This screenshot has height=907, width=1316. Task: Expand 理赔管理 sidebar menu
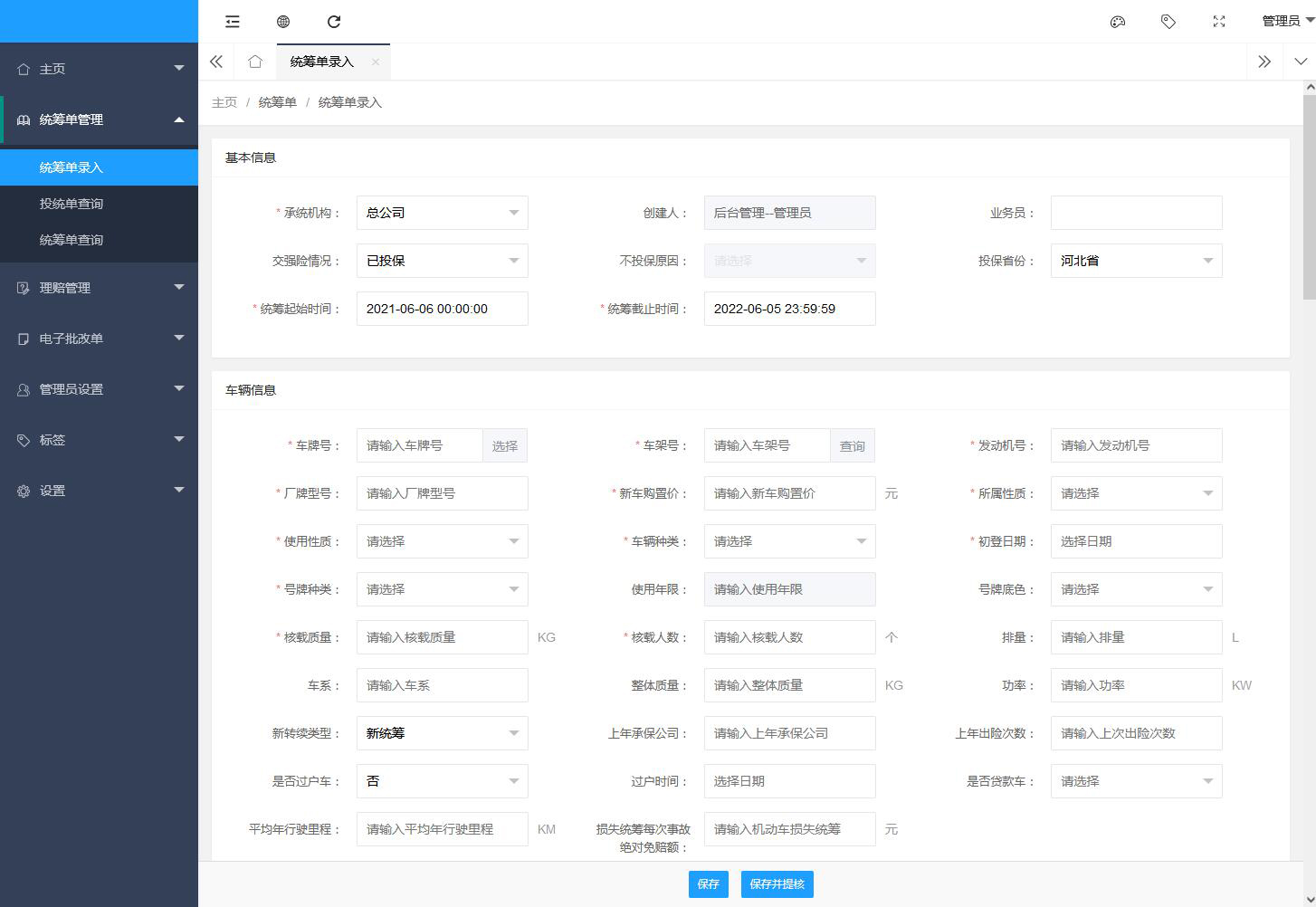point(99,288)
